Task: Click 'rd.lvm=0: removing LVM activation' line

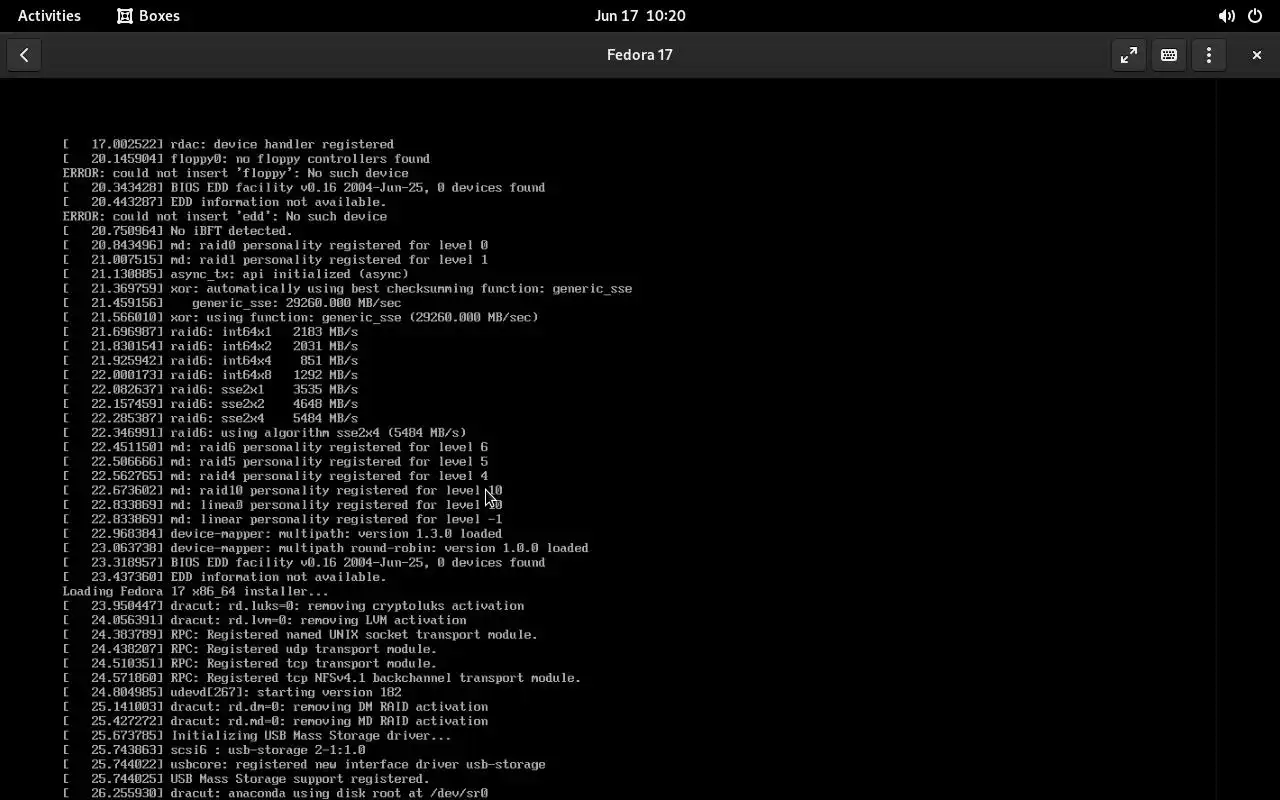Action: [x=264, y=620]
